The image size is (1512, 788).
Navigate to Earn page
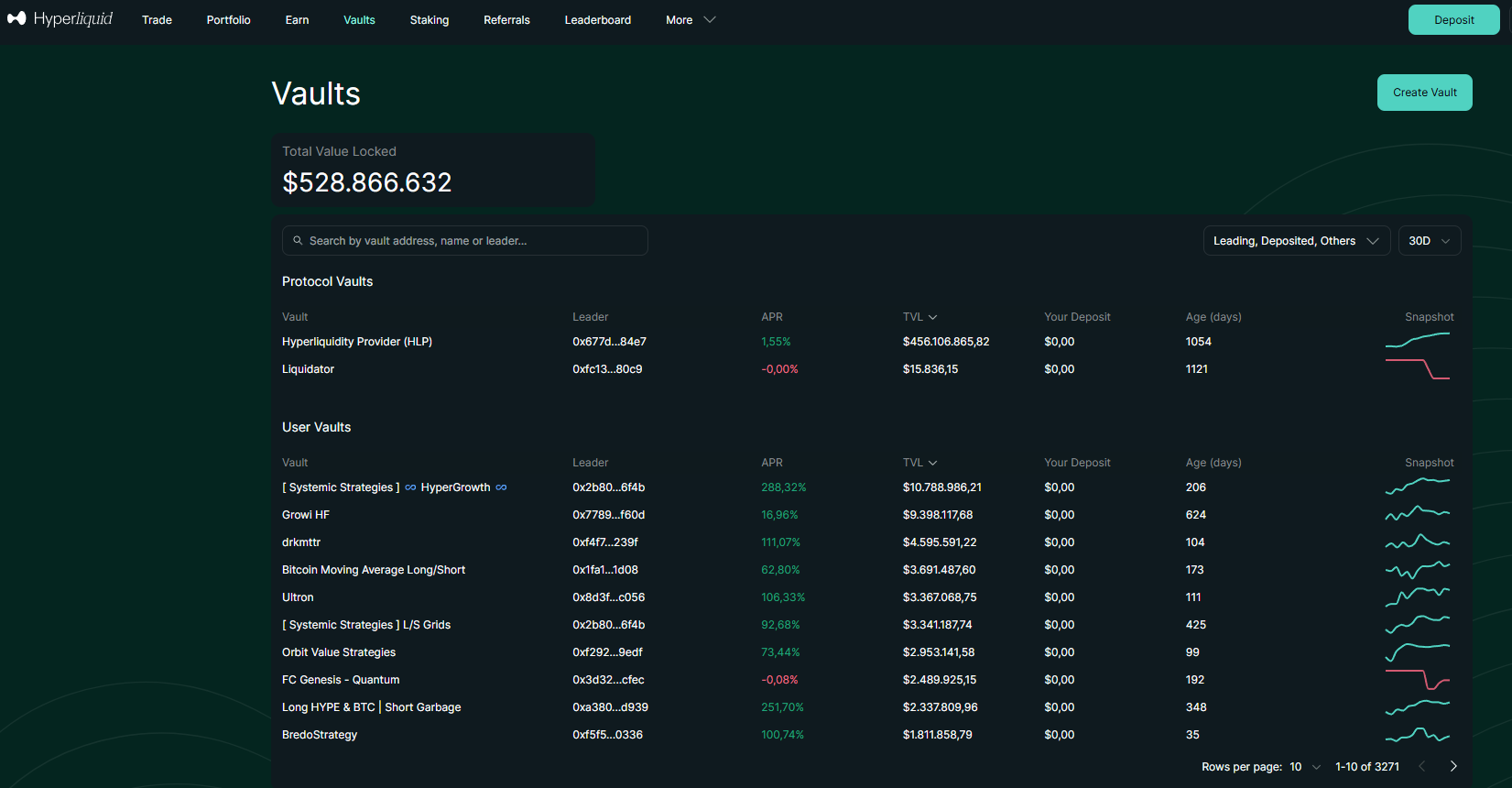(x=298, y=20)
